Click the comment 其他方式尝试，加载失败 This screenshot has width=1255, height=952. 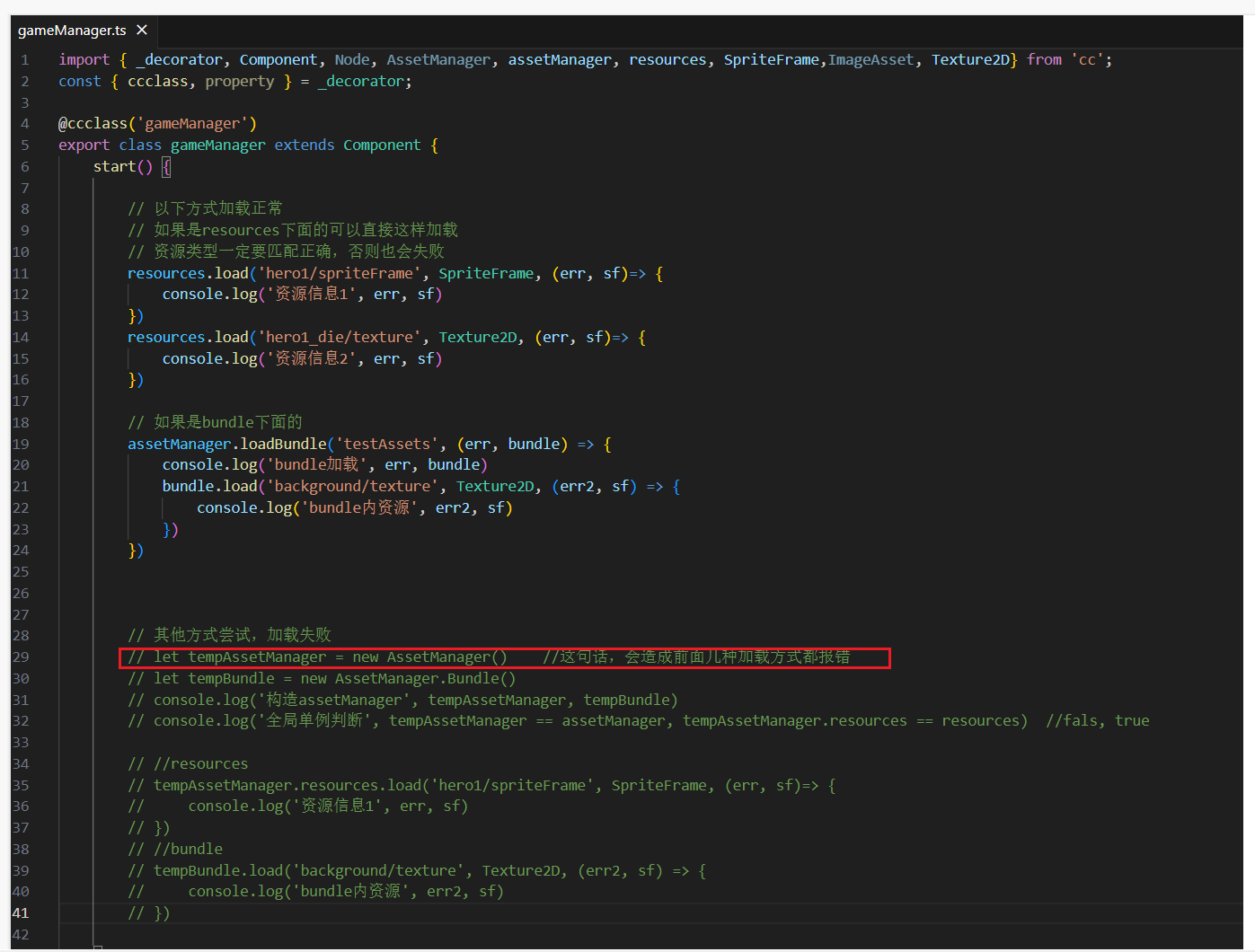pos(229,635)
